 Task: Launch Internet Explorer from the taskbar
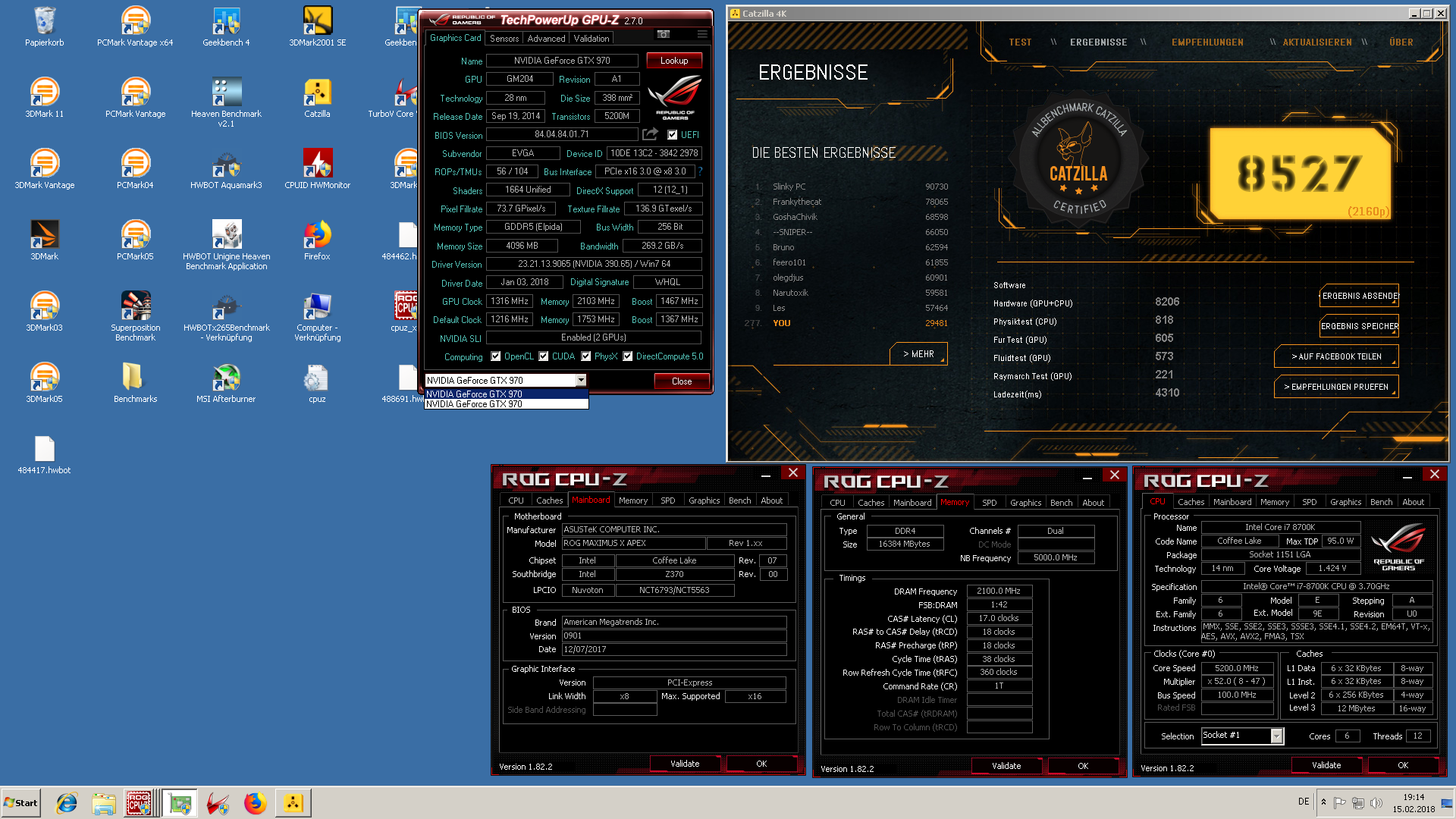tap(67, 803)
